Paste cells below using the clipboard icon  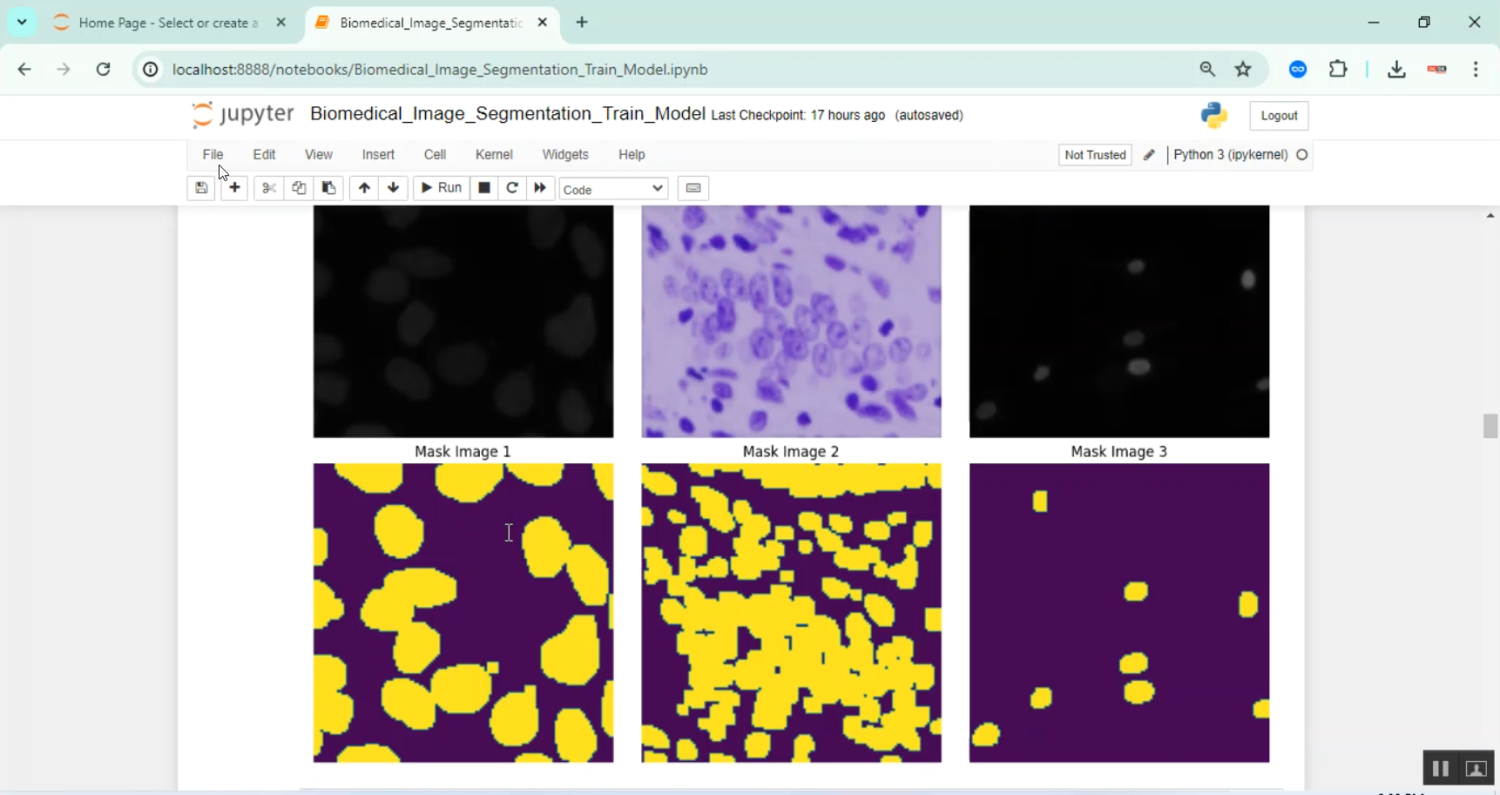327,188
